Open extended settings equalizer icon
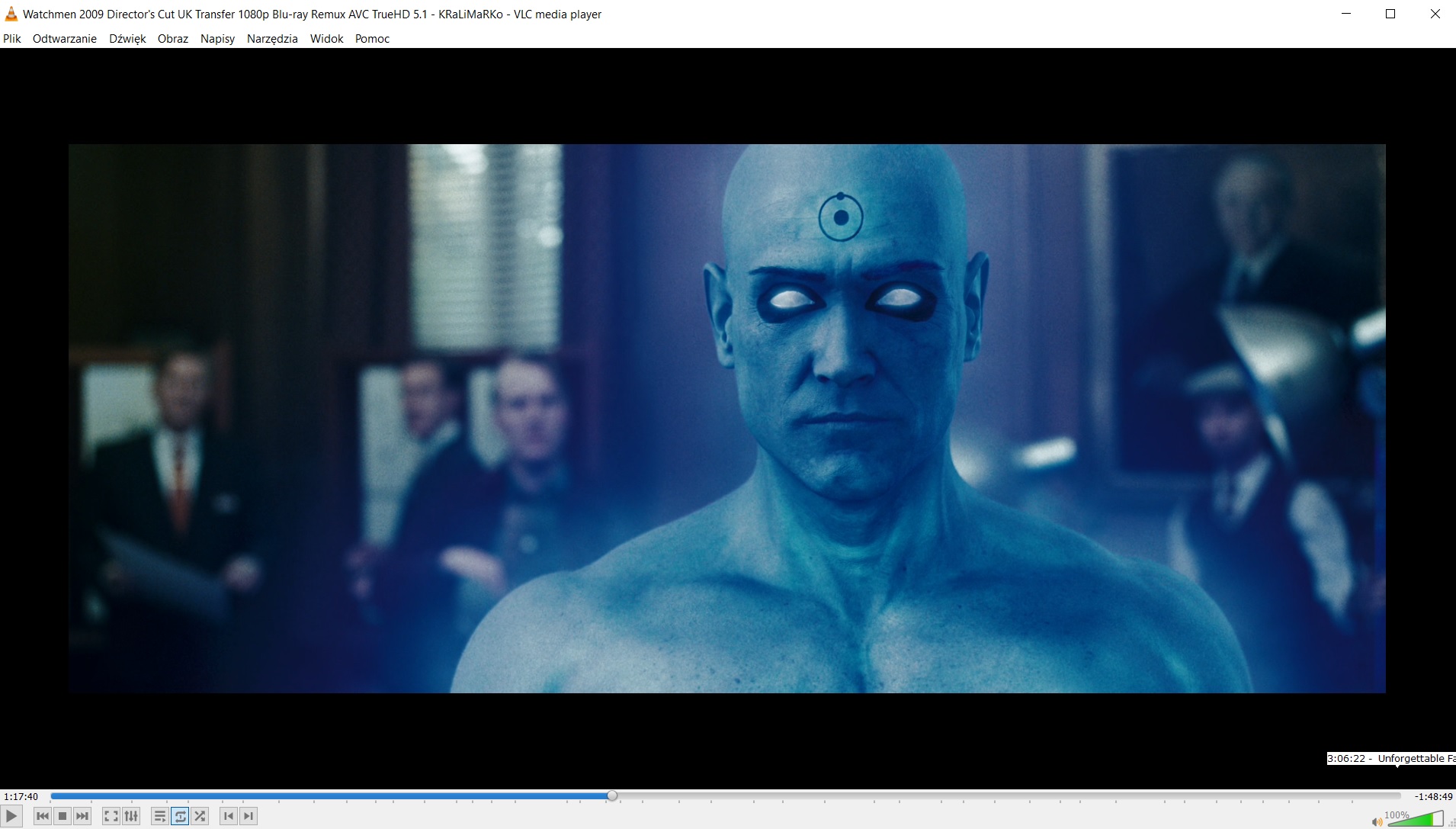Viewport: 1456px width, 829px height. pyautogui.click(x=131, y=816)
